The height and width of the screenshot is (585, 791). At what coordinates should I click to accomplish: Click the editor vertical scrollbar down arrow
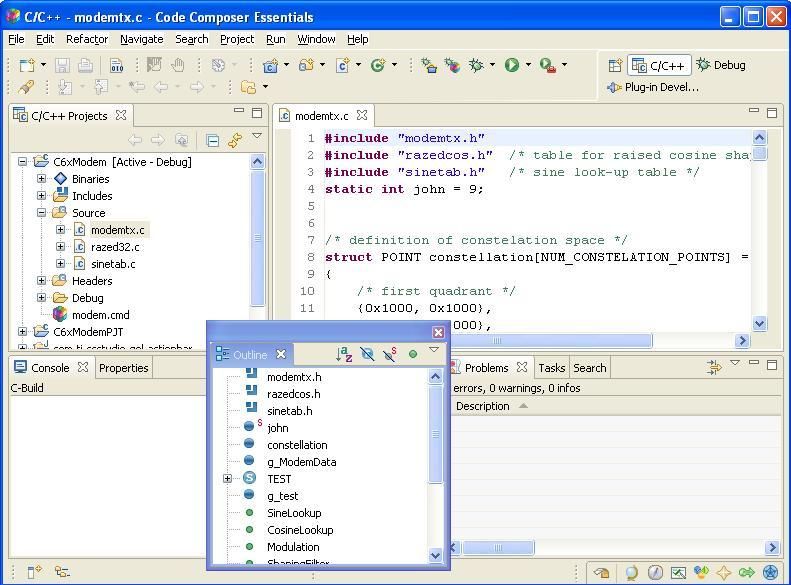pos(760,324)
